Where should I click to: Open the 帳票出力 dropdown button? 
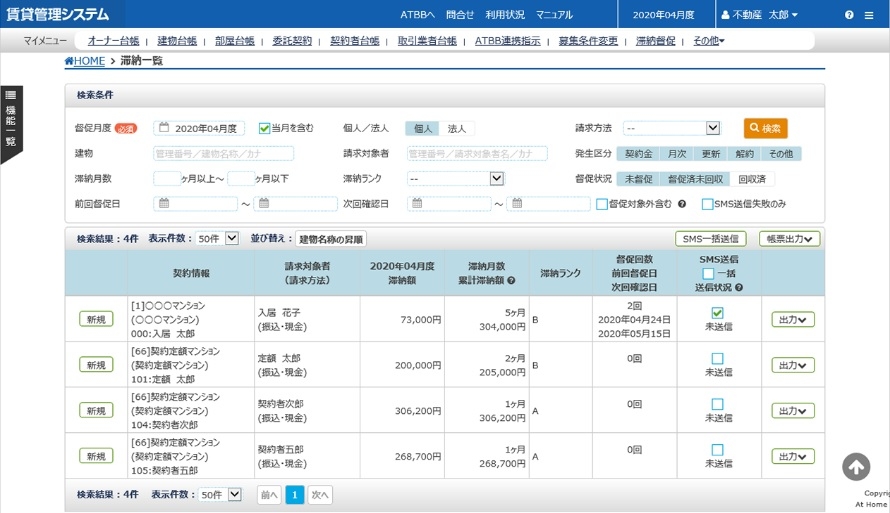(x=789, y=239)
